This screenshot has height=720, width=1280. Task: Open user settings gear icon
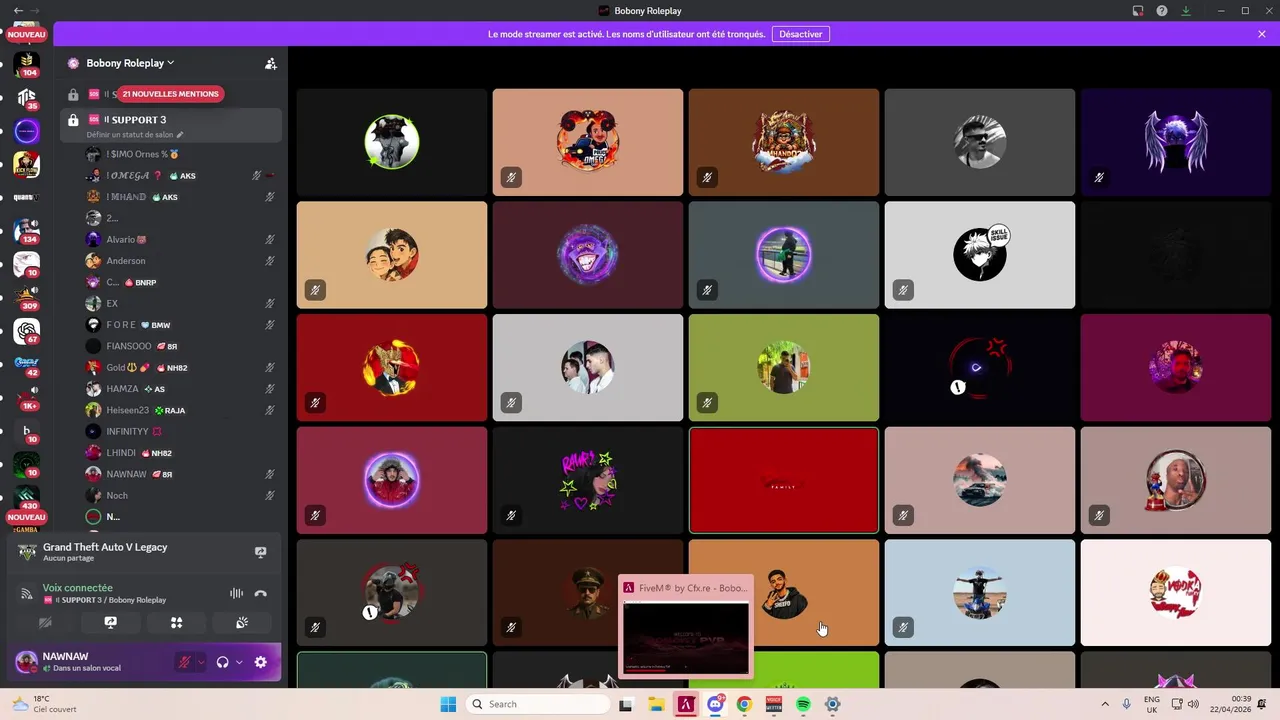coord(261,662)
